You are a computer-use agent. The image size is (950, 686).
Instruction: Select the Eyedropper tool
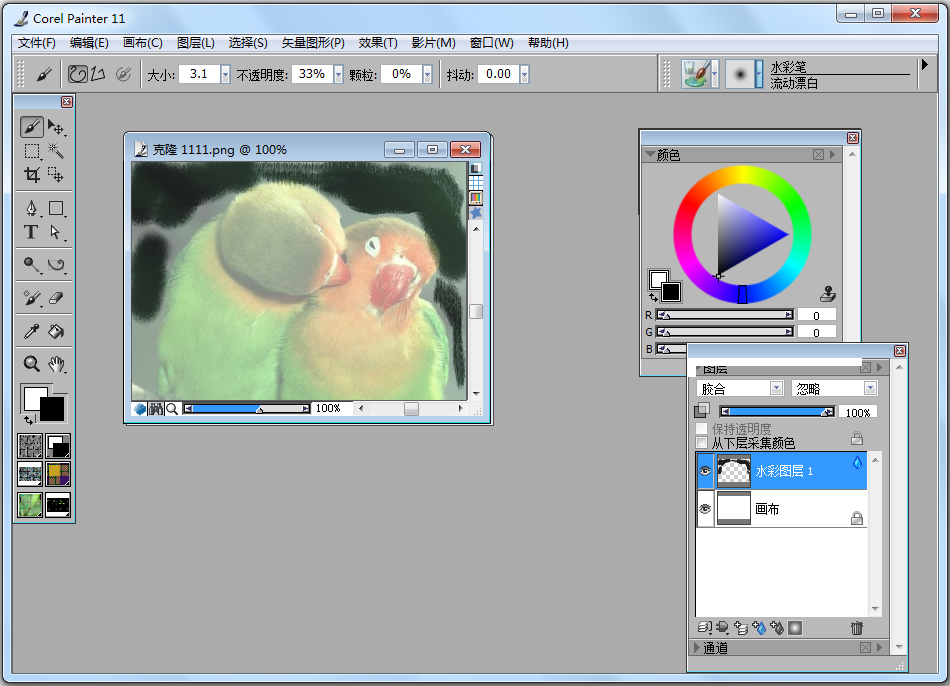pos(32,330)
